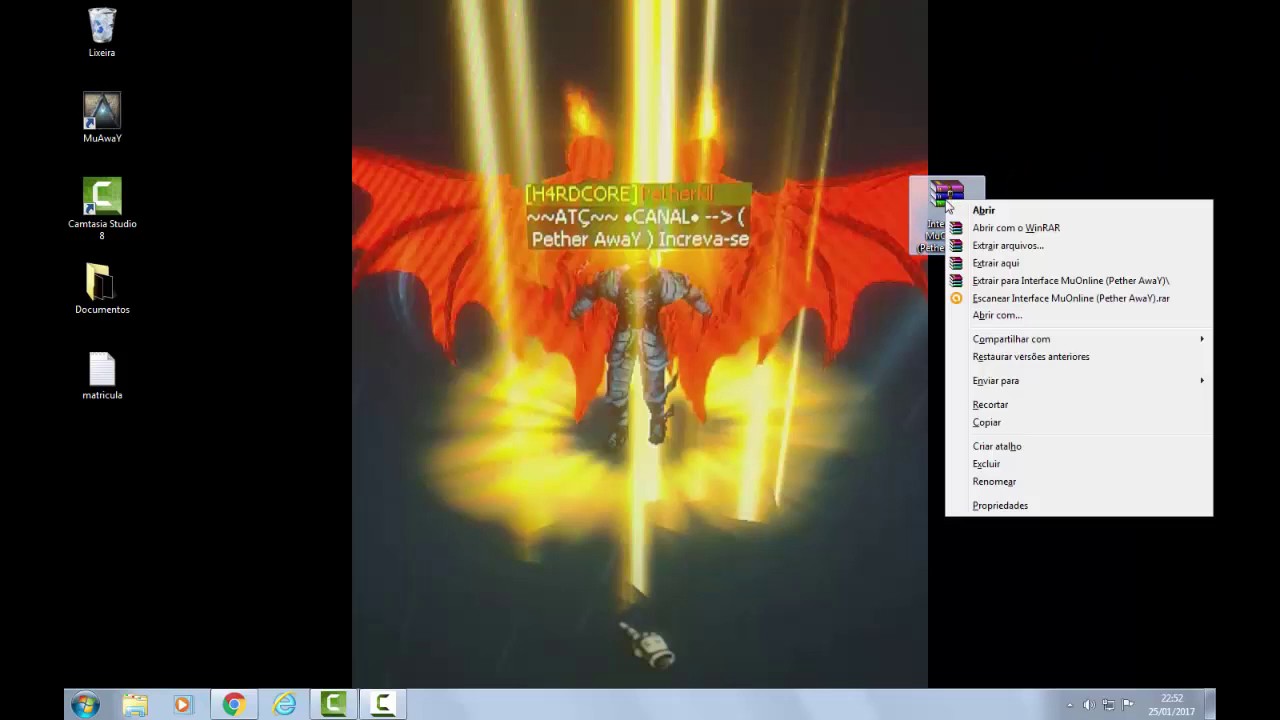1280x720 pixels.
Task: Open Windows Media Player from taskbar
Action: tap(182, 705)
